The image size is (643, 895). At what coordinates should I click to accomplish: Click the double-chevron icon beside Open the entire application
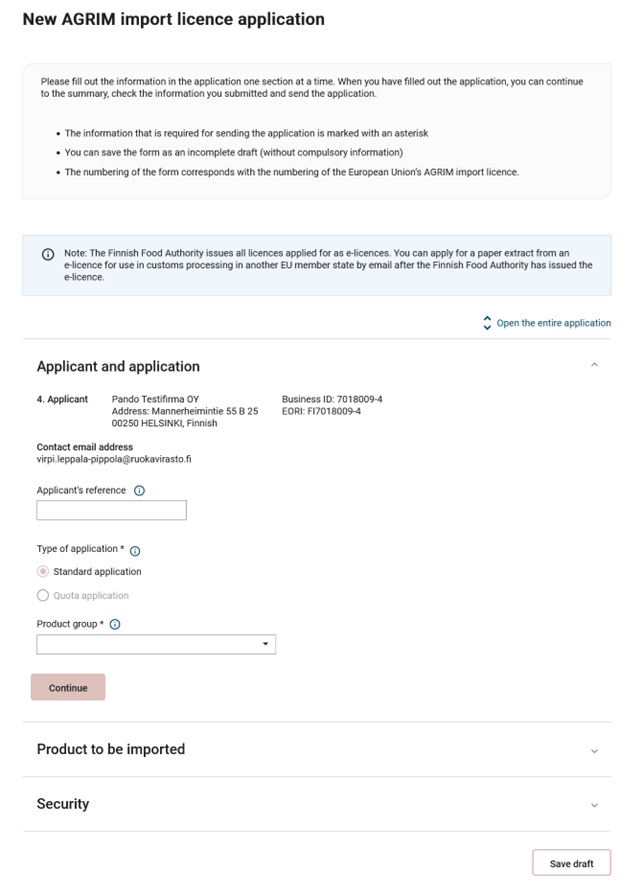pyautogui.click(x=487, y=323)
